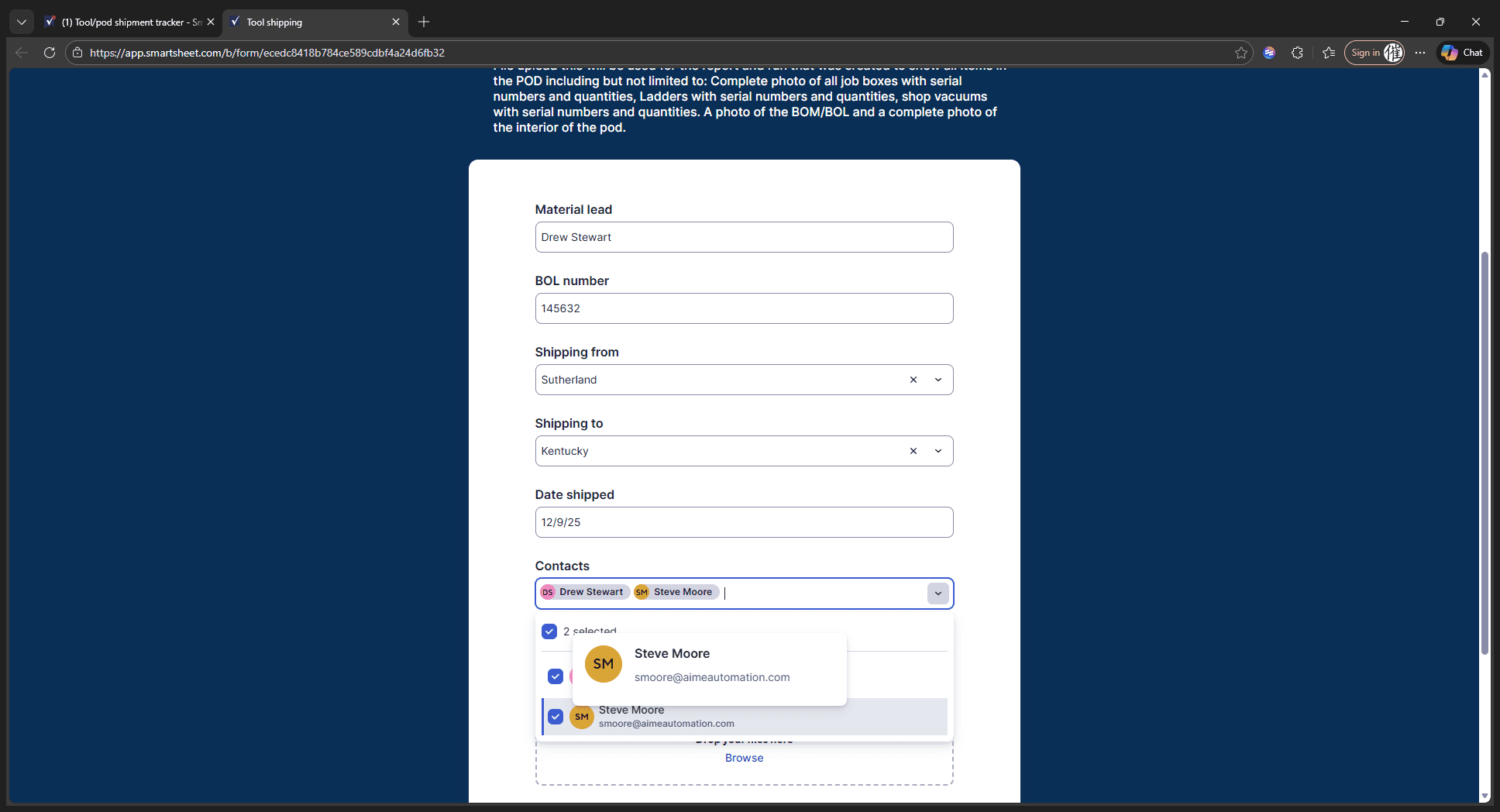Click the Date shipped input field
The width and height of the screenshot is (1500, 812).
click(745, 522)
